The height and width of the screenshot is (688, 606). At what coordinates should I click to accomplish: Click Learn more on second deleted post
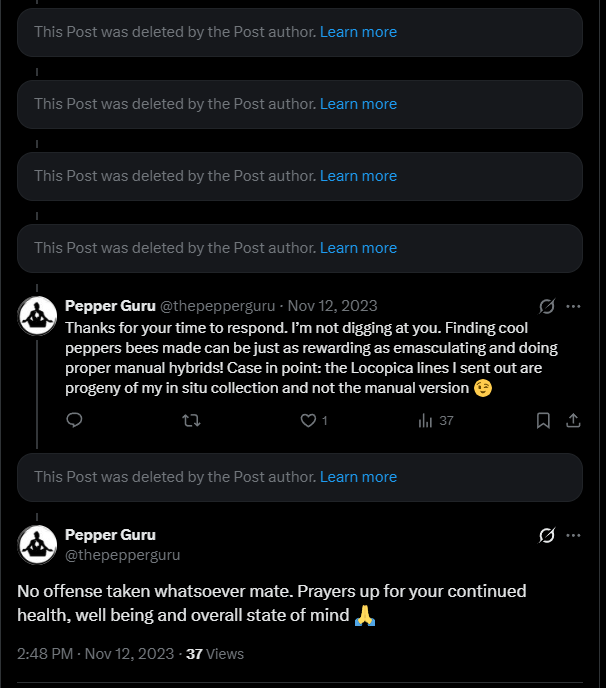pyautogui.click(x=358, y=104)
